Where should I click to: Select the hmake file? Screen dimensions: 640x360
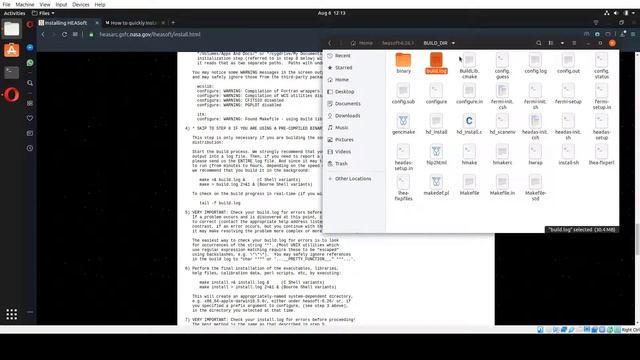tap(469, 155)
